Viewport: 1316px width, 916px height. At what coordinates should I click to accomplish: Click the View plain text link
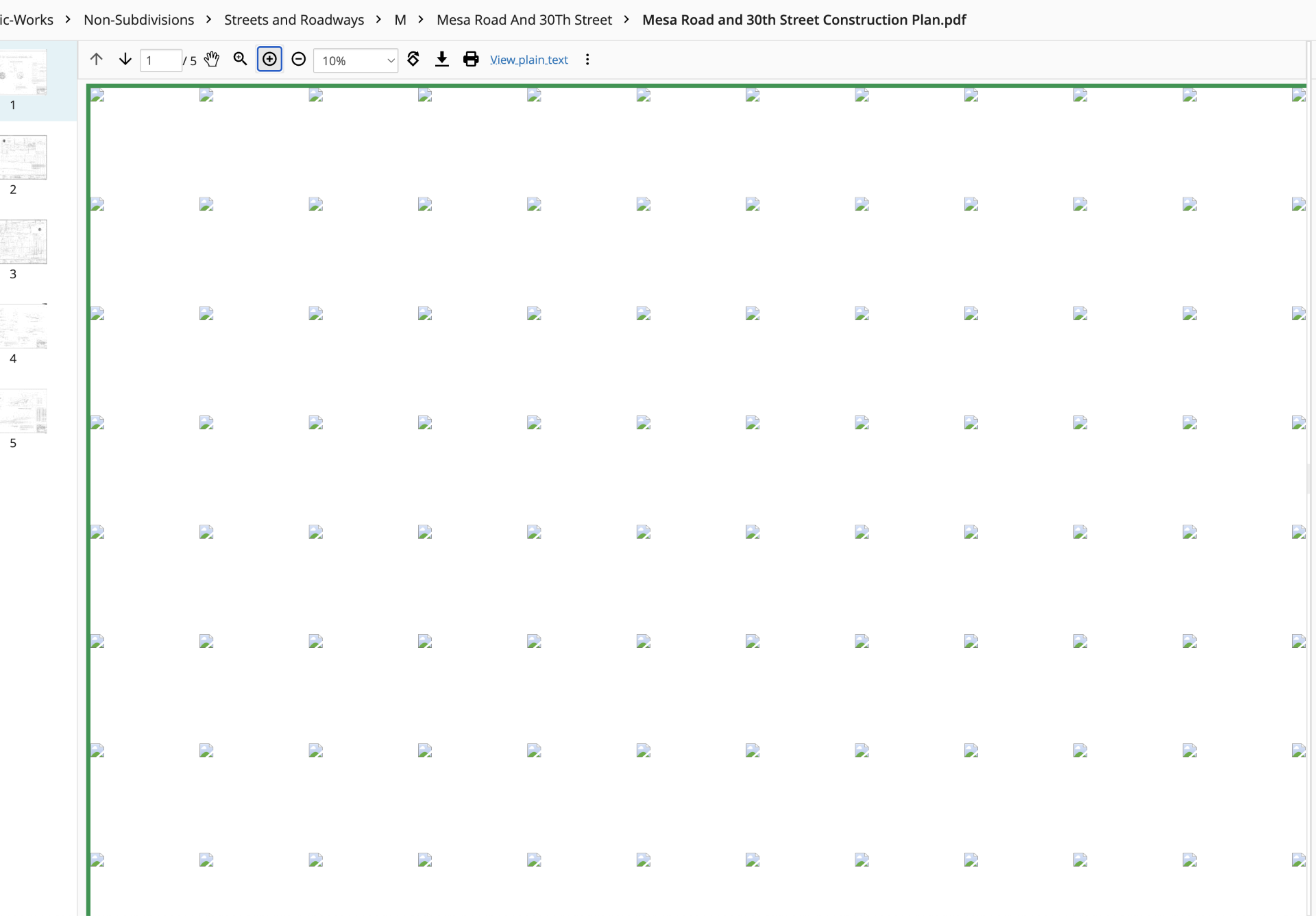[528, 60]
